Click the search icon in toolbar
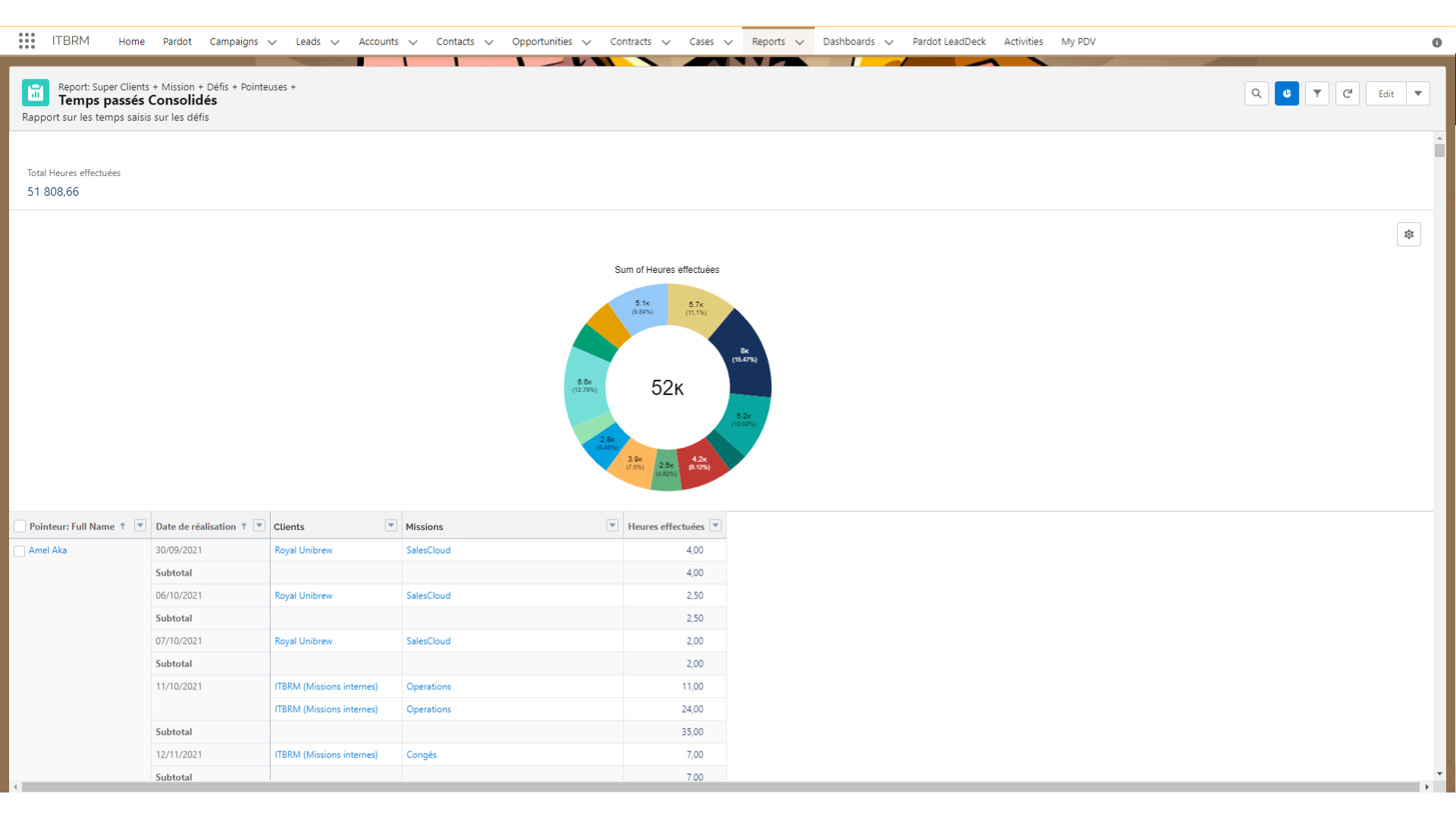 [1257, 93]
